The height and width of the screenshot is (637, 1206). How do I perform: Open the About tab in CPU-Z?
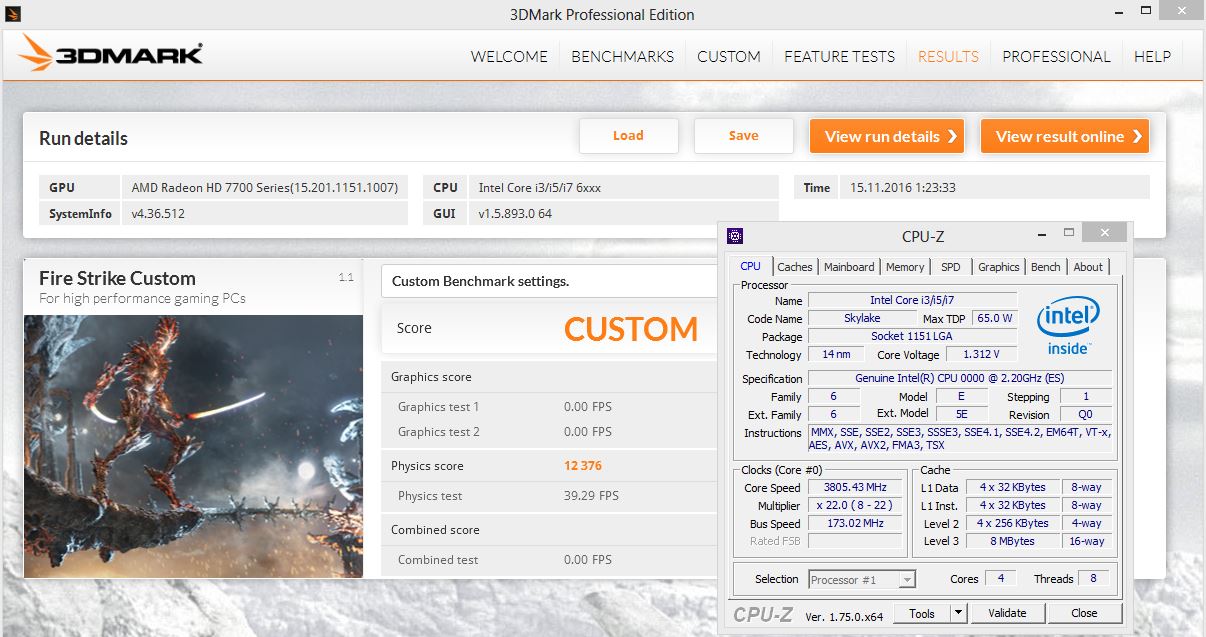point(1088,267)
